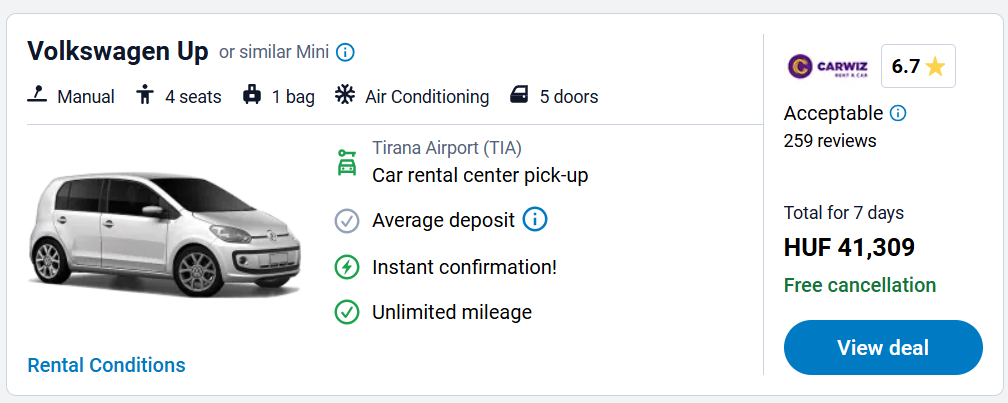Click the Free cancellation text
The width and height of the screenshot is (1008, 403).
click(x=860, y=285)
